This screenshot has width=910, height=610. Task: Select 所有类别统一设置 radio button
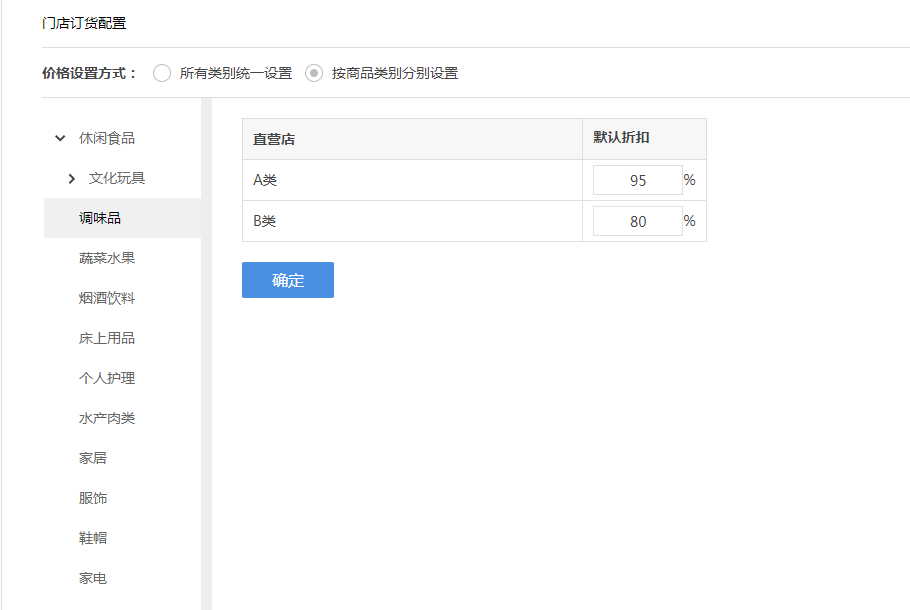[162, 73]
